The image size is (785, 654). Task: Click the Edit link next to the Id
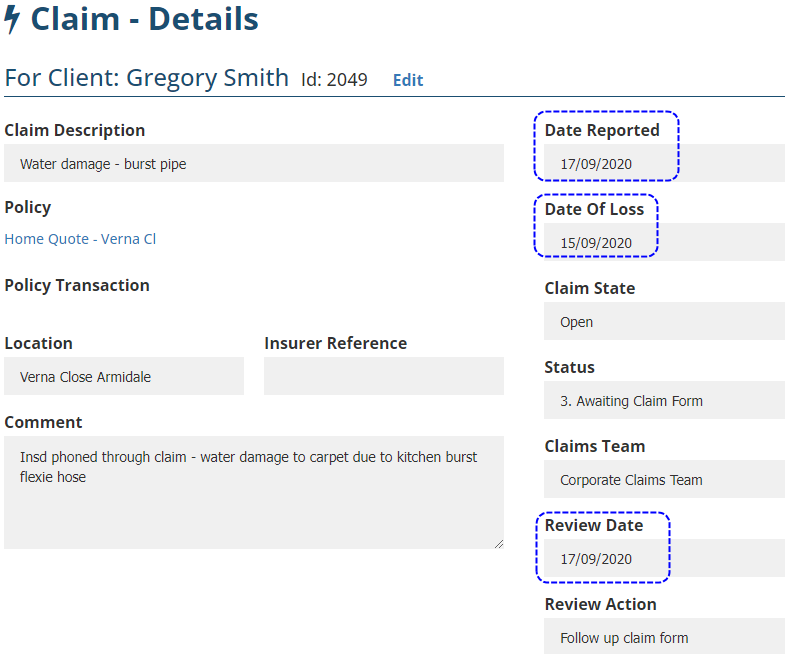(x=407, y=80)
